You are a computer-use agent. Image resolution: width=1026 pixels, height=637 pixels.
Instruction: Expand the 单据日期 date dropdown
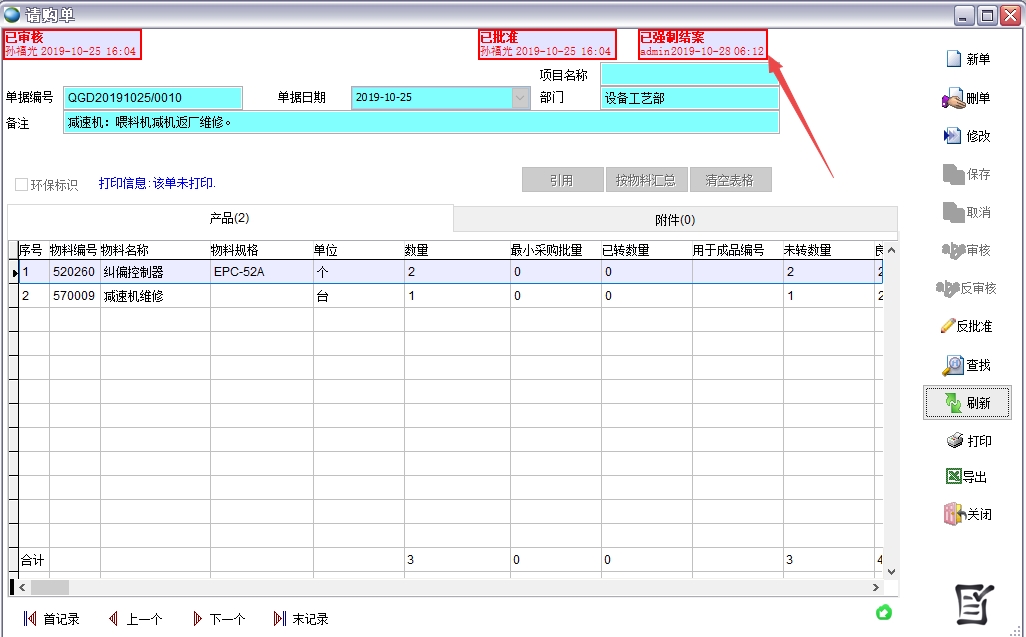click(x=520, y=98)
